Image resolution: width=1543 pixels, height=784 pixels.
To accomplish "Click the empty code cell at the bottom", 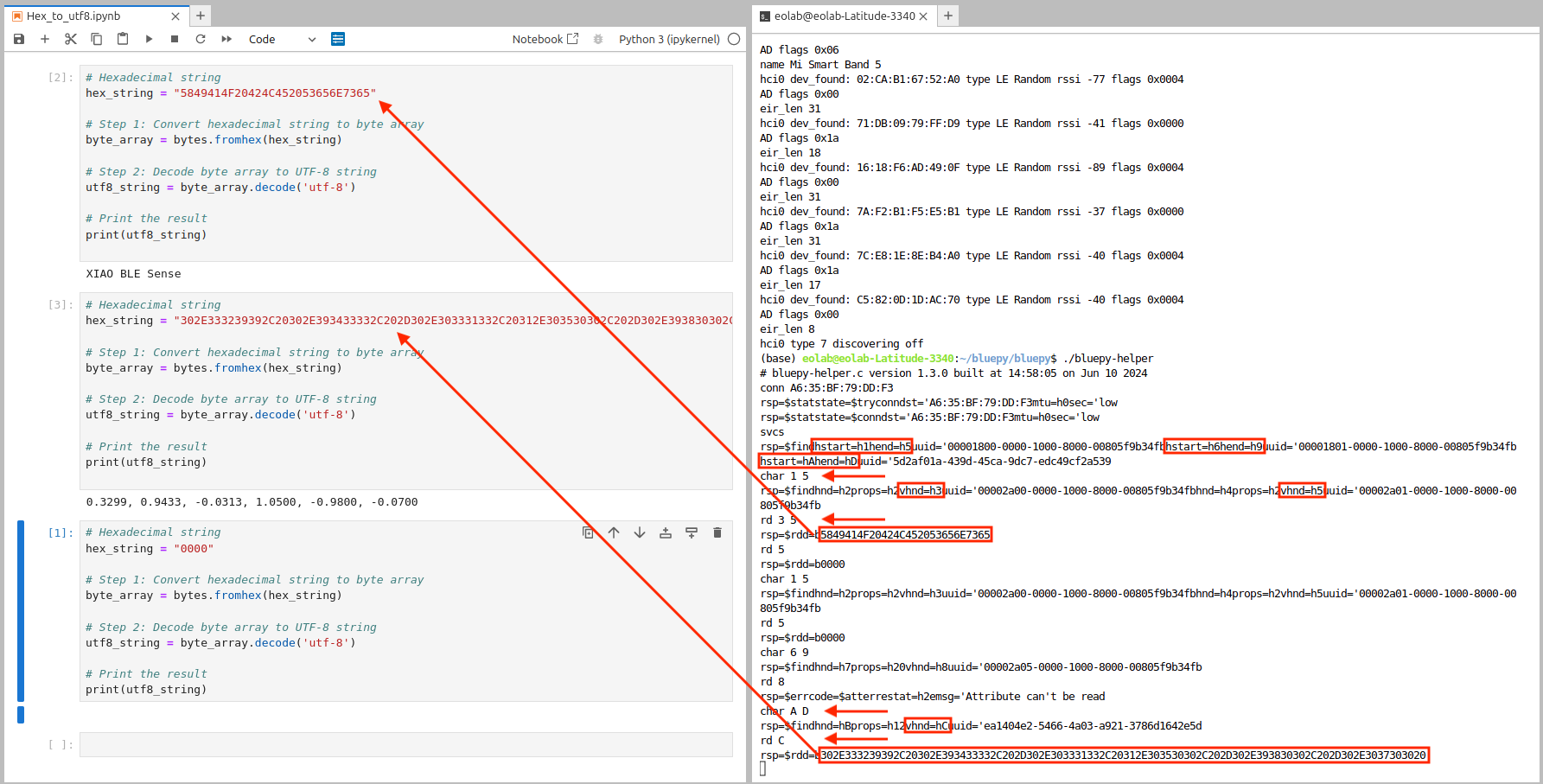I will coord(406,745).
